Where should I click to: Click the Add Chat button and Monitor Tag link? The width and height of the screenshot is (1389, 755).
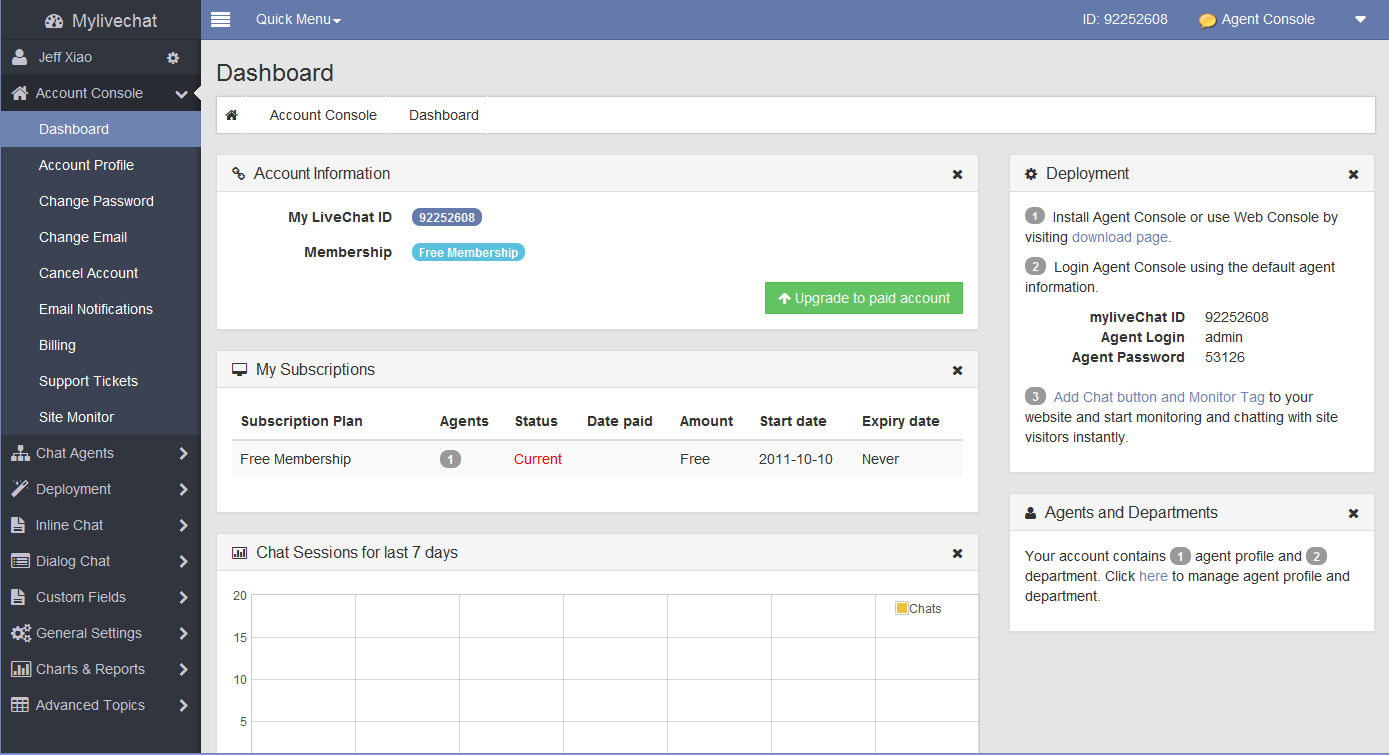pyautogui.click(x=1159, y=397)
